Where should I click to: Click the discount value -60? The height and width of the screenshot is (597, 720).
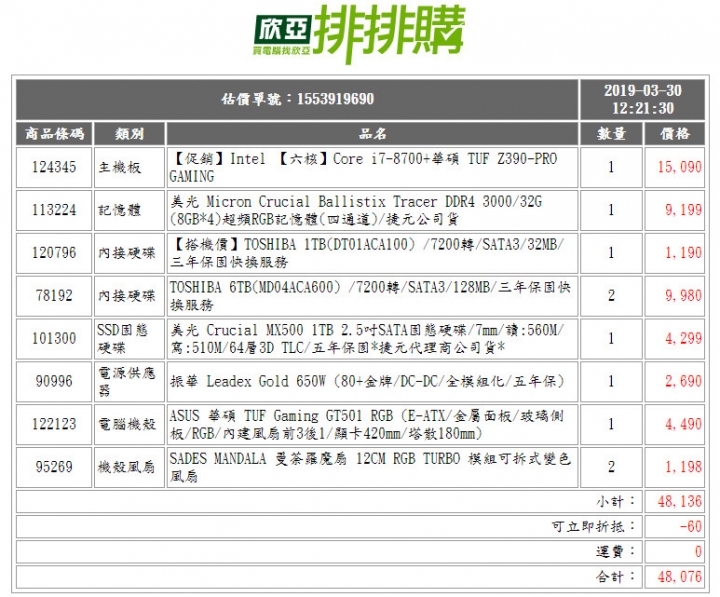click(691, 526)
